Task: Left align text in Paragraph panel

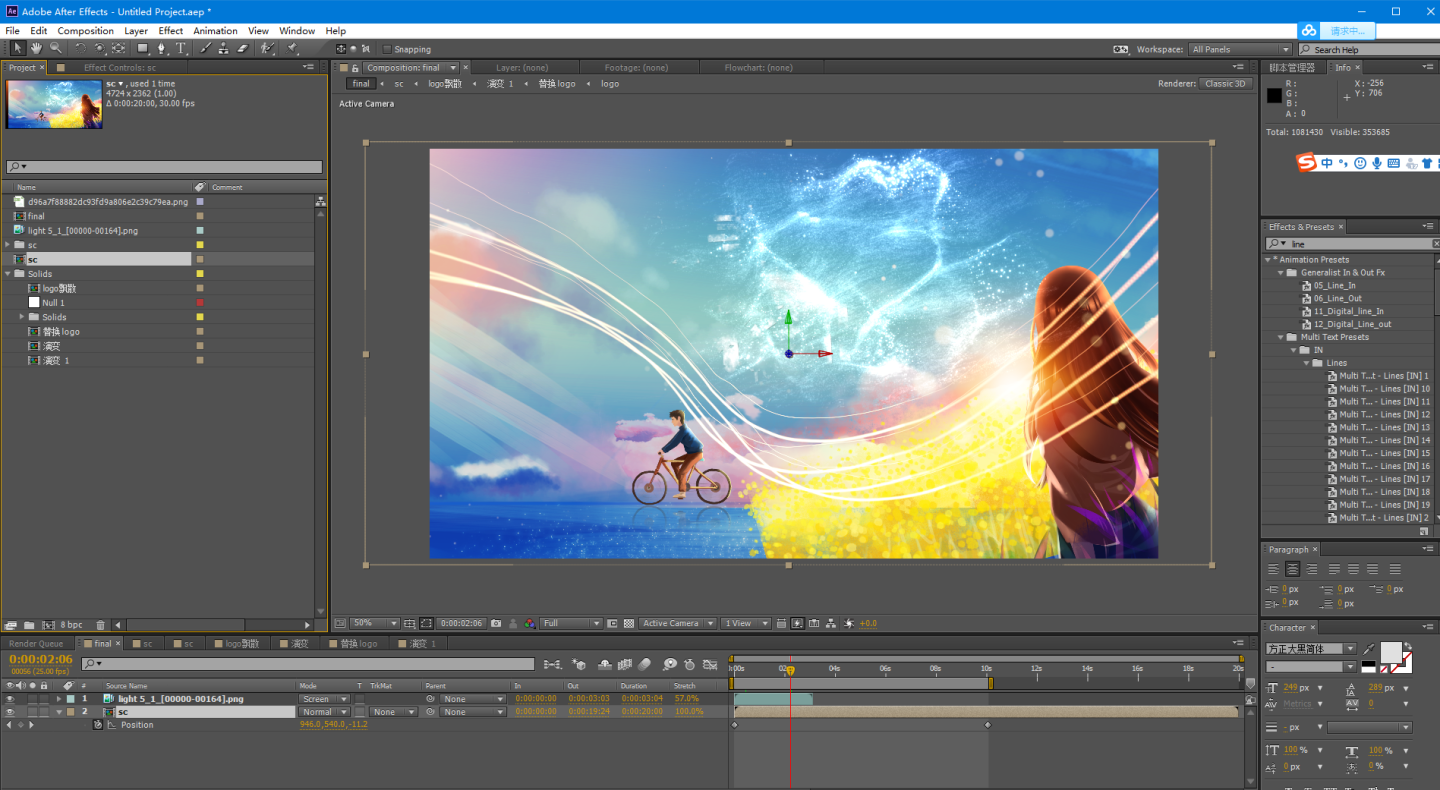Action: click(x=1274, y=569)
